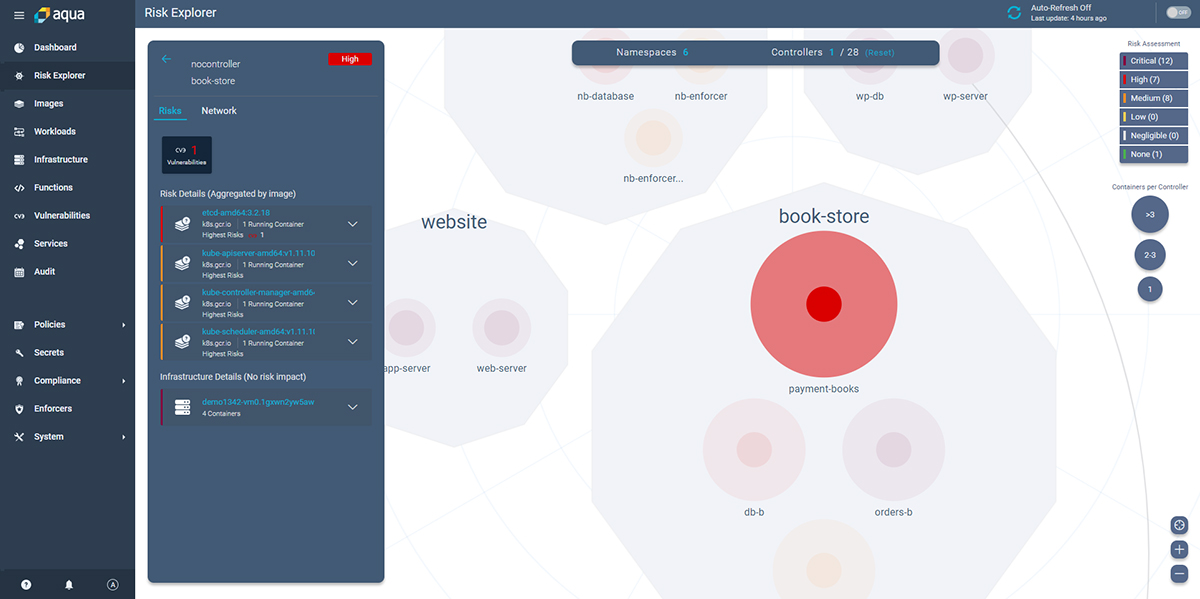Expand the etcd-amd64:3.2.18 image row chevron
Screen dimensions: 1200x599
pos(353,225)
